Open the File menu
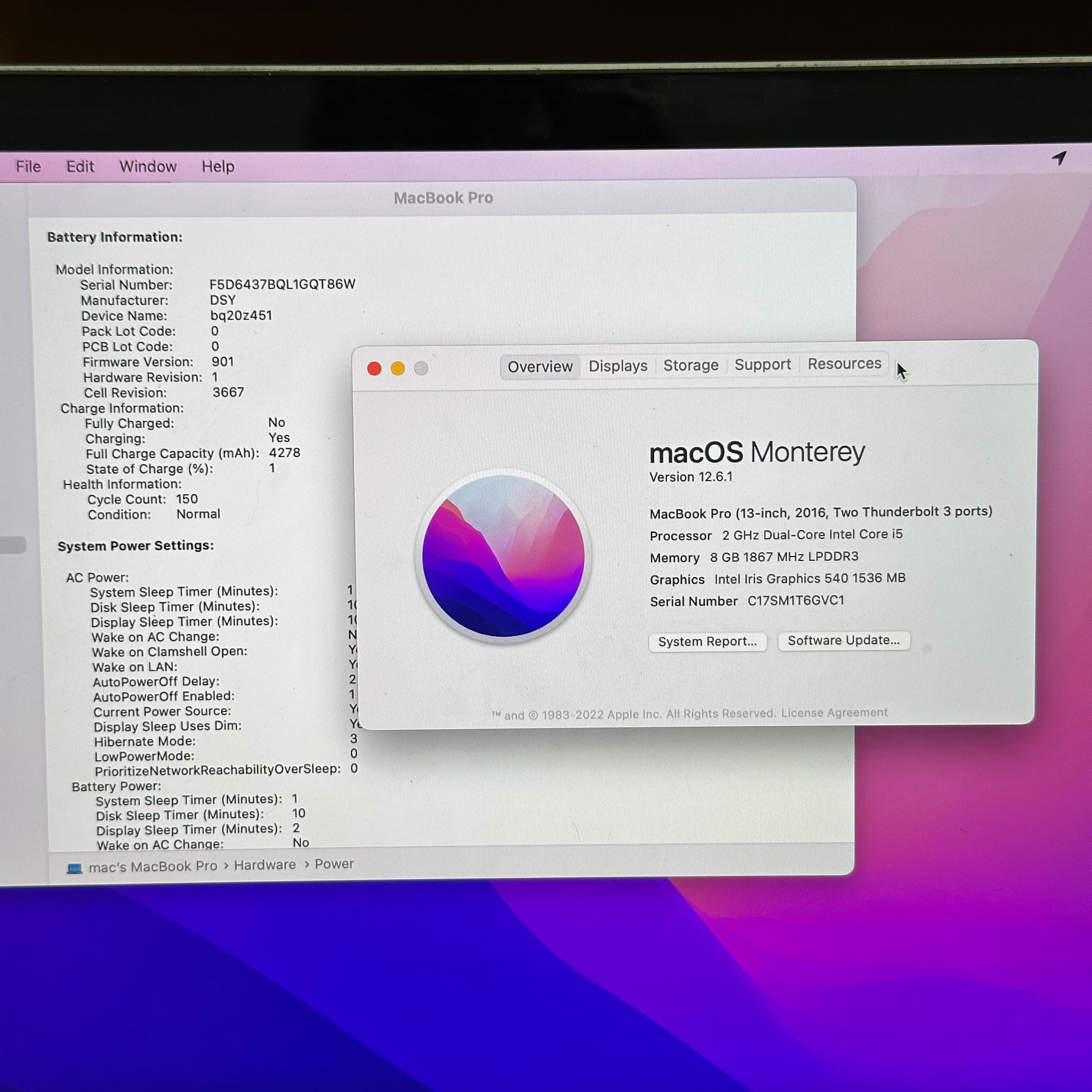Viewport: 1092px width, 1092px height. click(x=28, y=166)
